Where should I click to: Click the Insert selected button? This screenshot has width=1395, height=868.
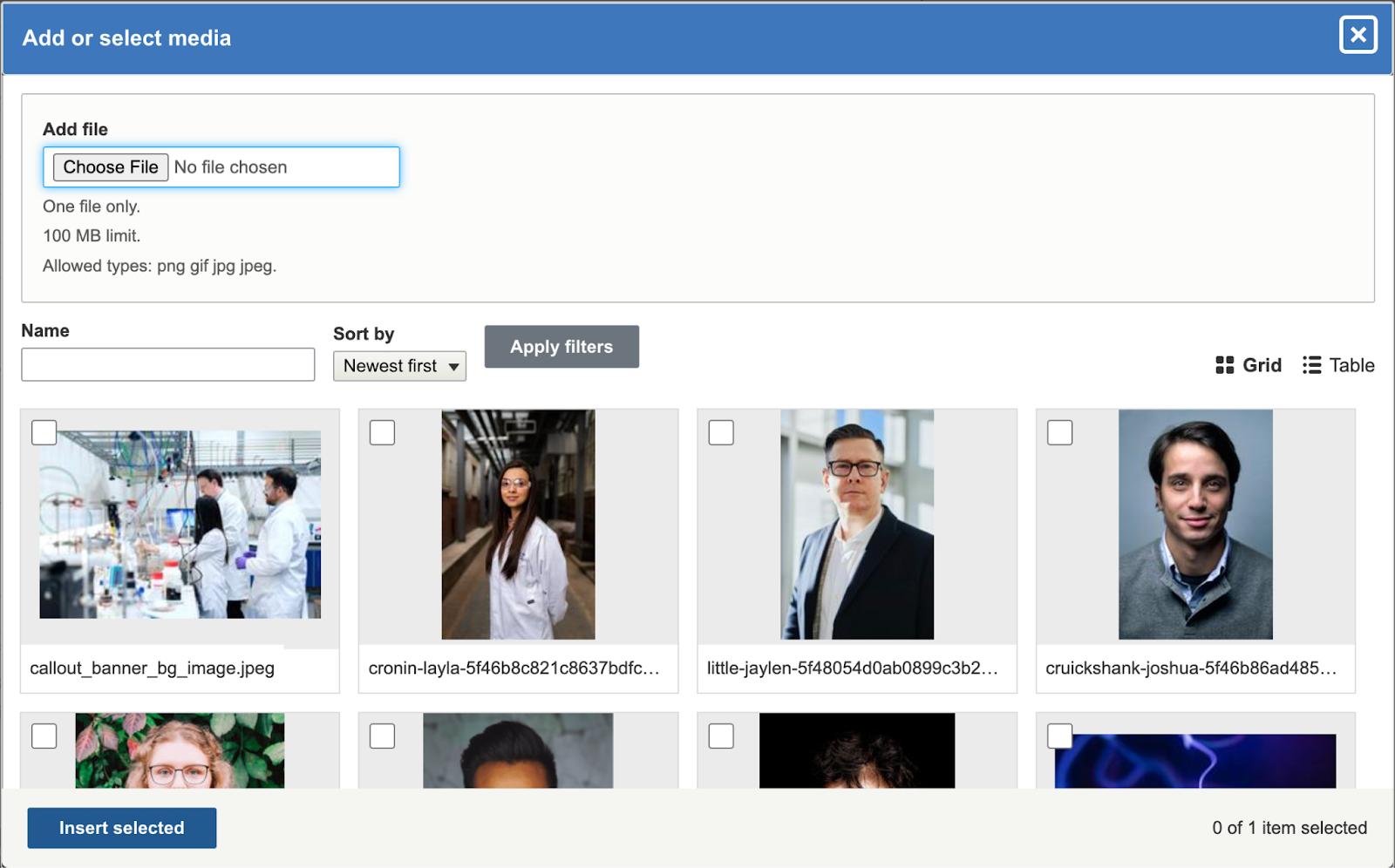pos(122,828)
